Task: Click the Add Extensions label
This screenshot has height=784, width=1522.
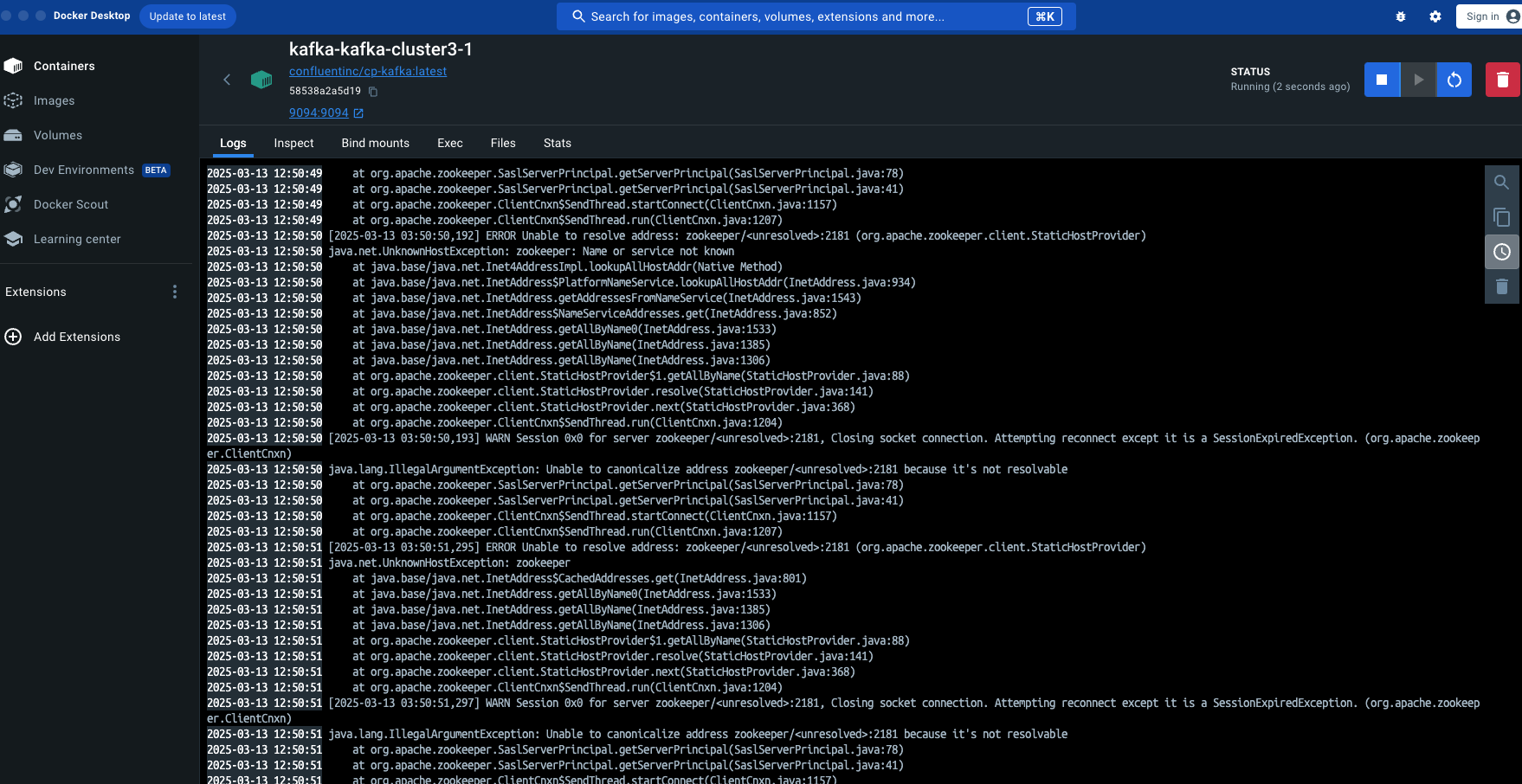Action: [77, 337]
